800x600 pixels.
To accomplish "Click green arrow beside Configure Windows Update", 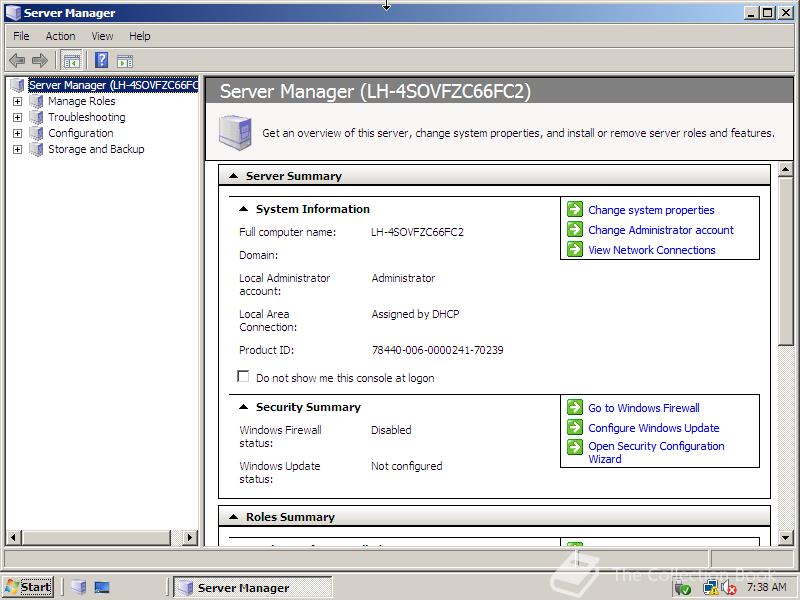I will tap(575, 427).
